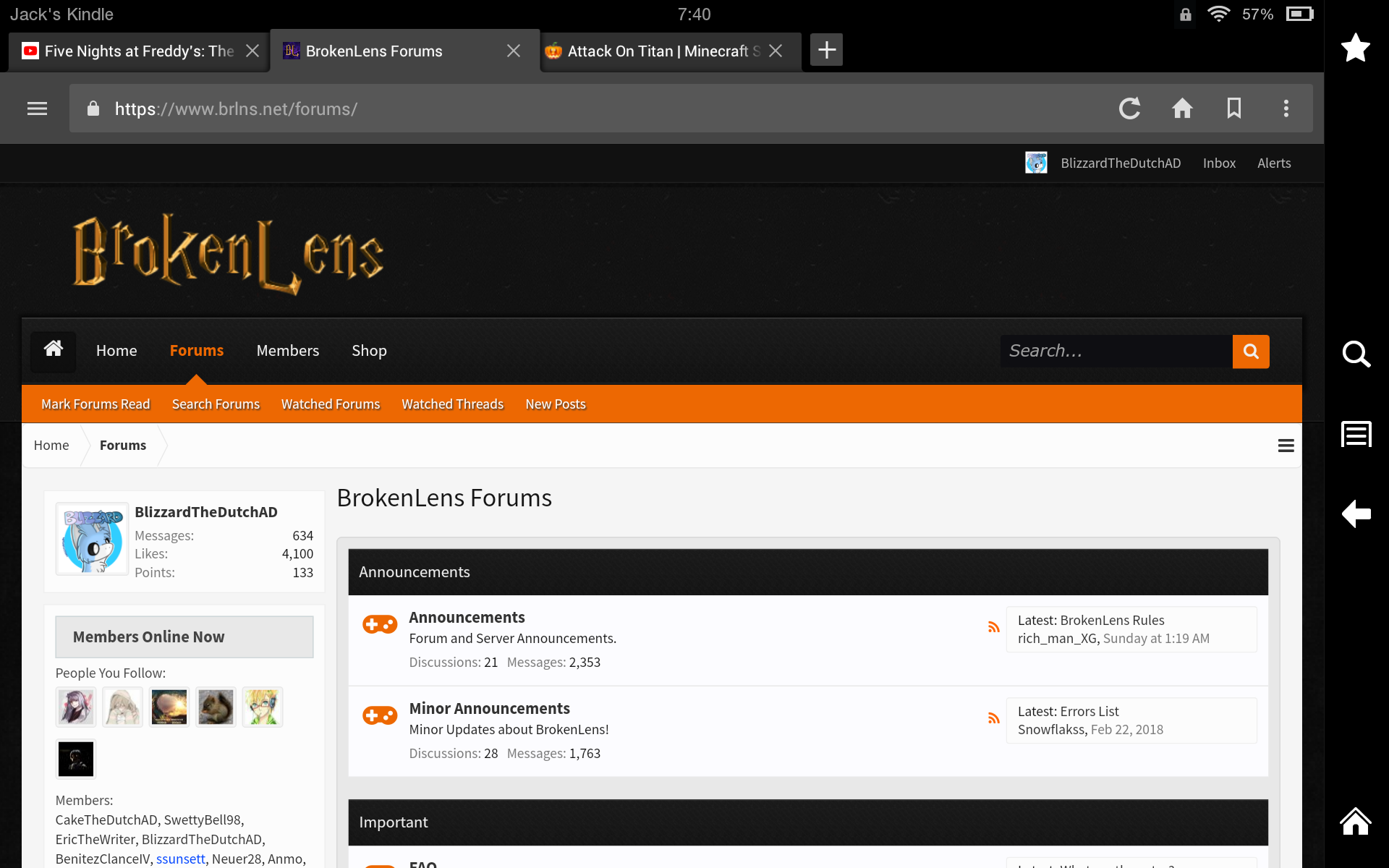This screenshot has height=868, width=1389.
Task: Open the Minor Announcements forum link
Action: click(x=489, y=709)
